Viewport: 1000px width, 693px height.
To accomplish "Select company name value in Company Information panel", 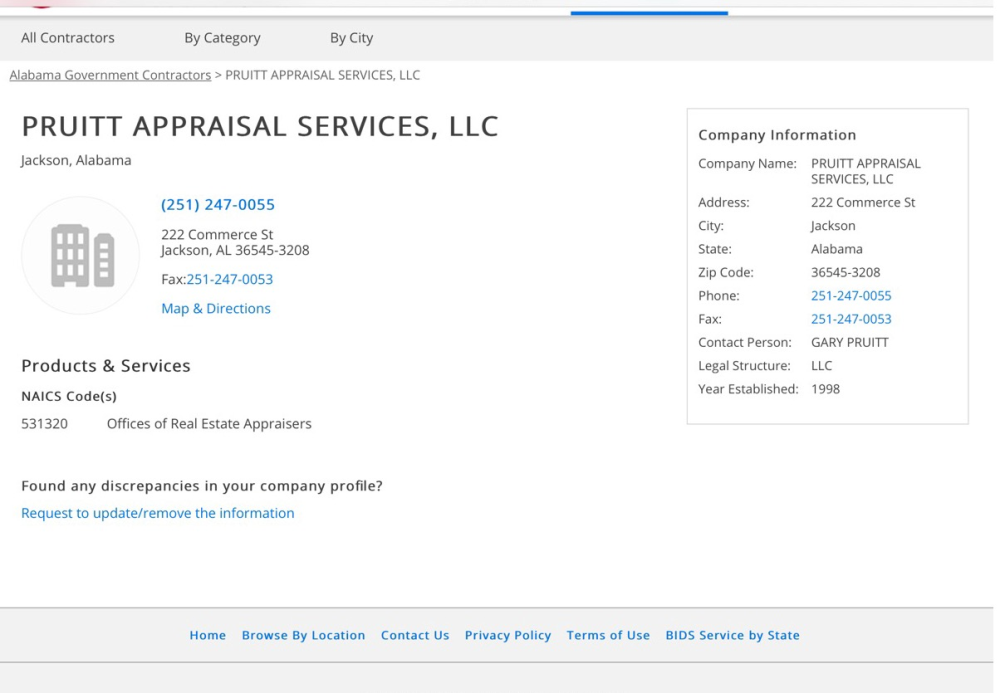I will [865, 171].
